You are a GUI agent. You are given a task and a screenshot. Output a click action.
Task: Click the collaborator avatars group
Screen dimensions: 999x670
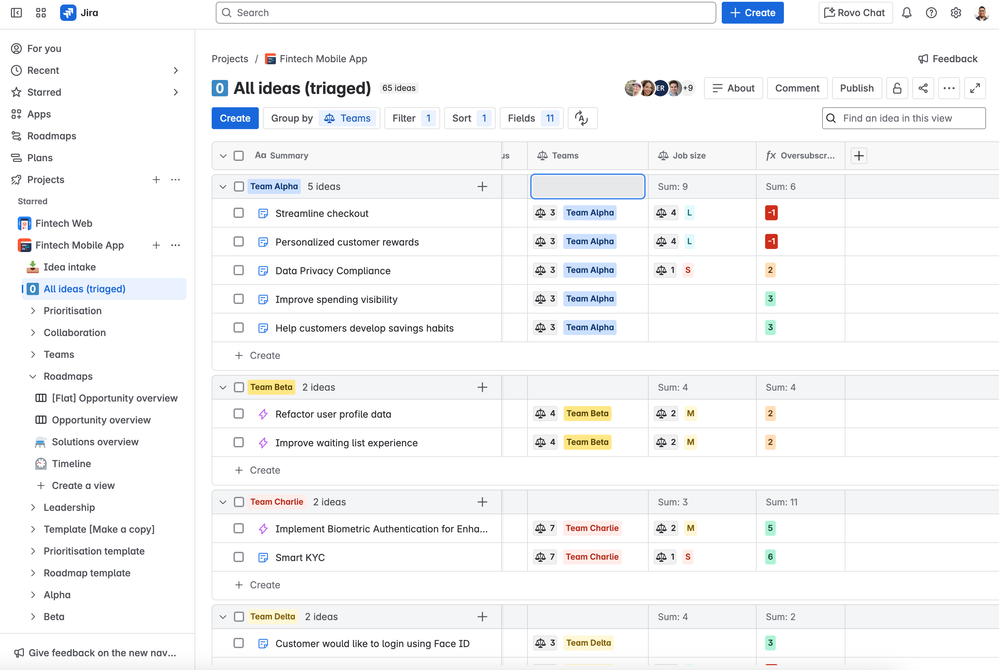[x=659, y=88]
